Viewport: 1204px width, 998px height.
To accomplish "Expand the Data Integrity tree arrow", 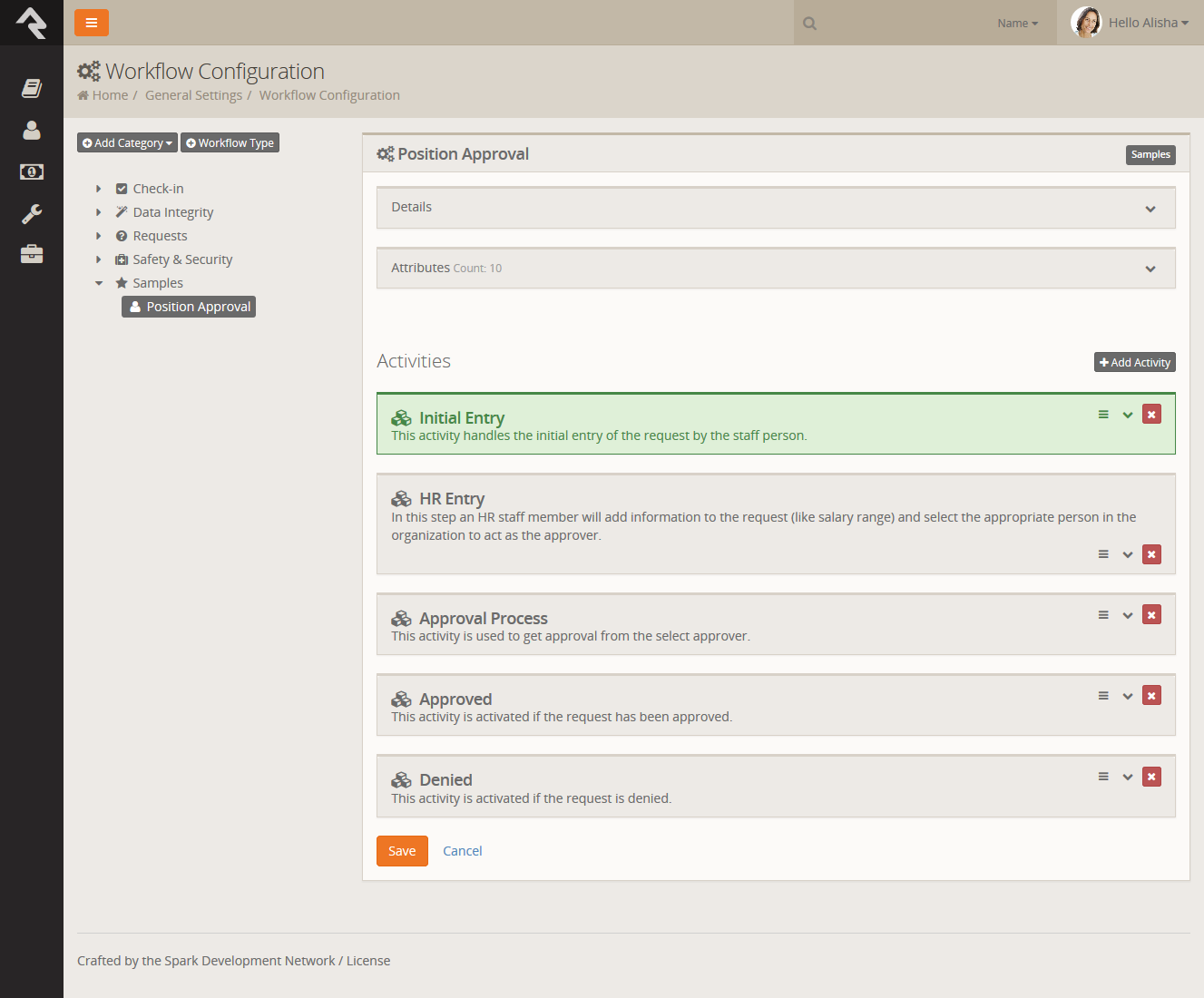I will tap(98, 212).
